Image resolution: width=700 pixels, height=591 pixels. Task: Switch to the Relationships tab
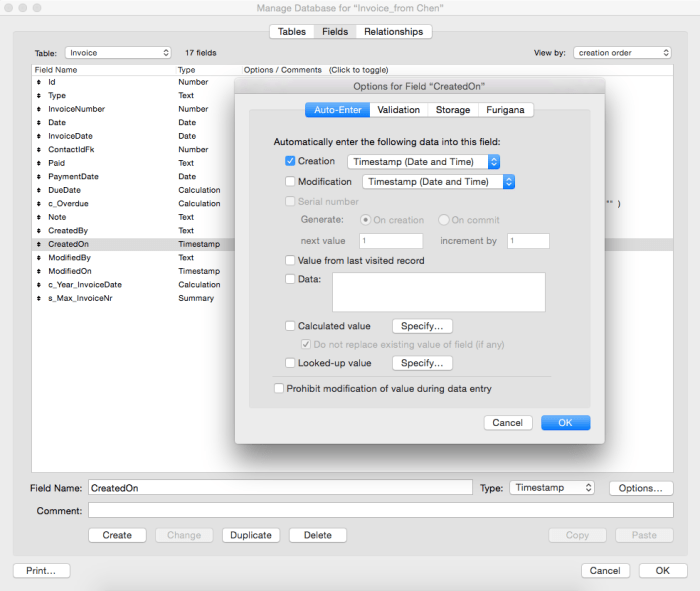[393, 32]
